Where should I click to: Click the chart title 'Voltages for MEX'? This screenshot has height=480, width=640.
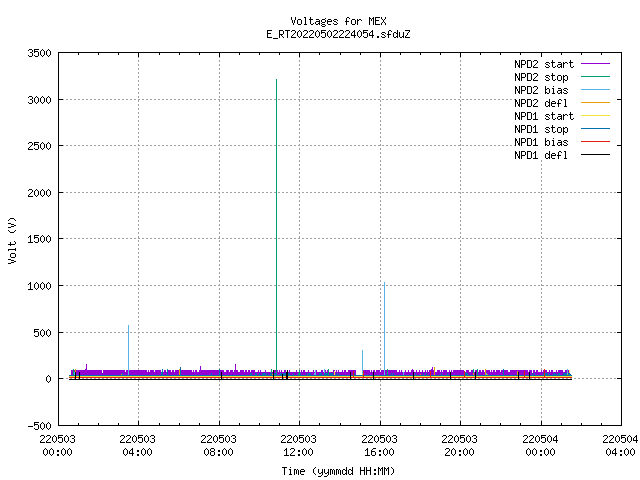[x=338, y=21]
